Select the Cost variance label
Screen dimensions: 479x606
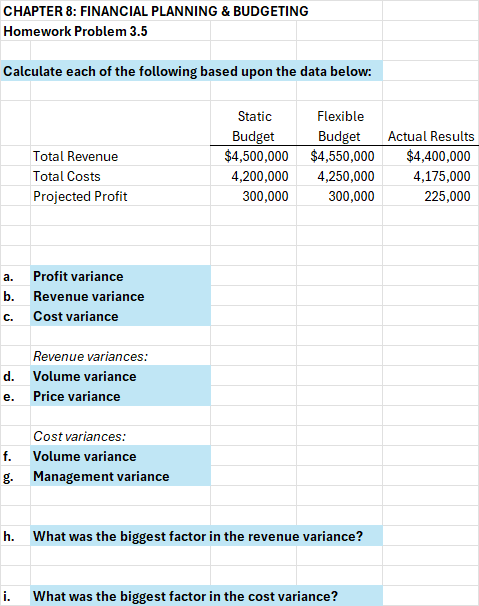(x=121, y=316)
